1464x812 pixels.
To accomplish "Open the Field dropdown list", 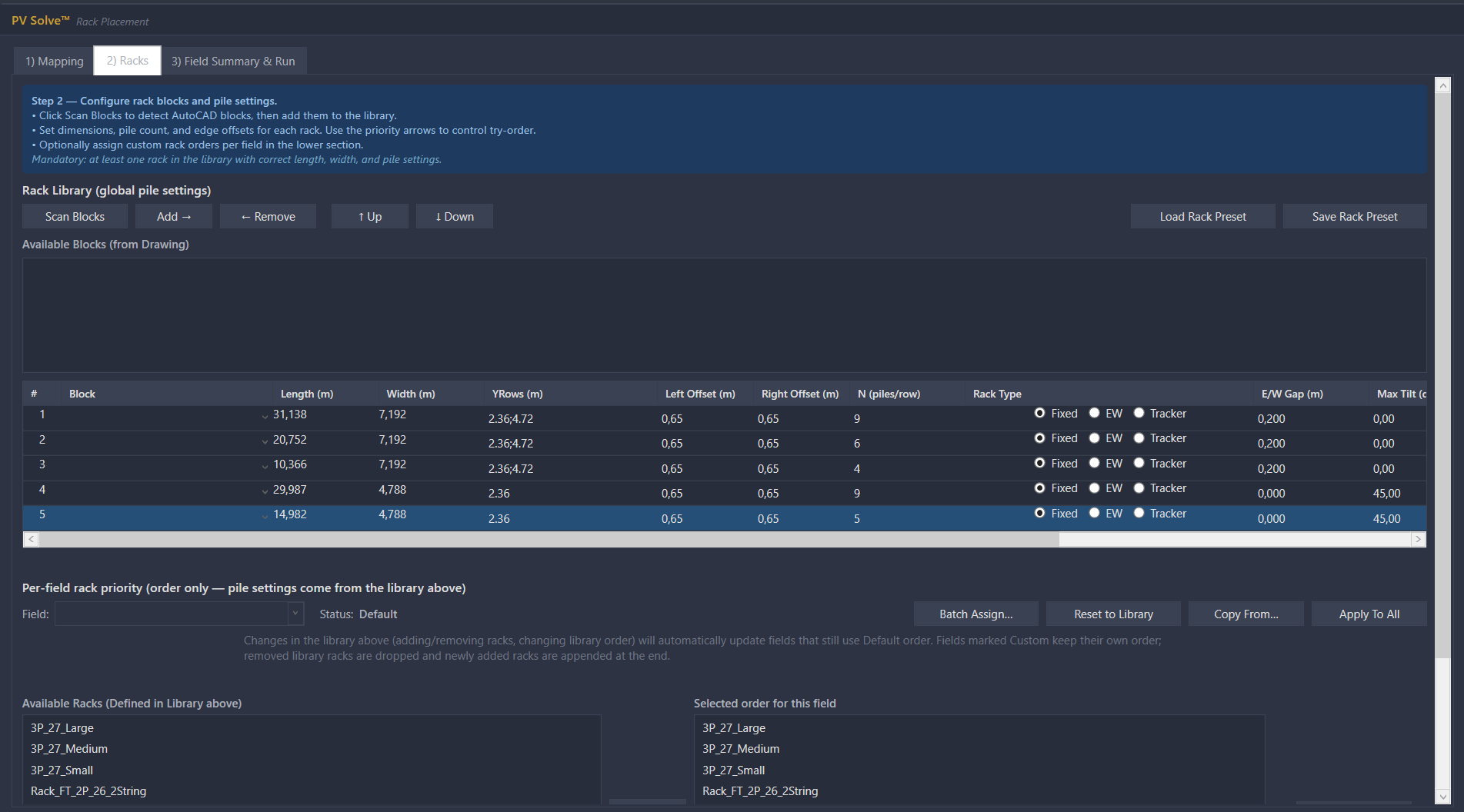I will (x=295, y=614).
